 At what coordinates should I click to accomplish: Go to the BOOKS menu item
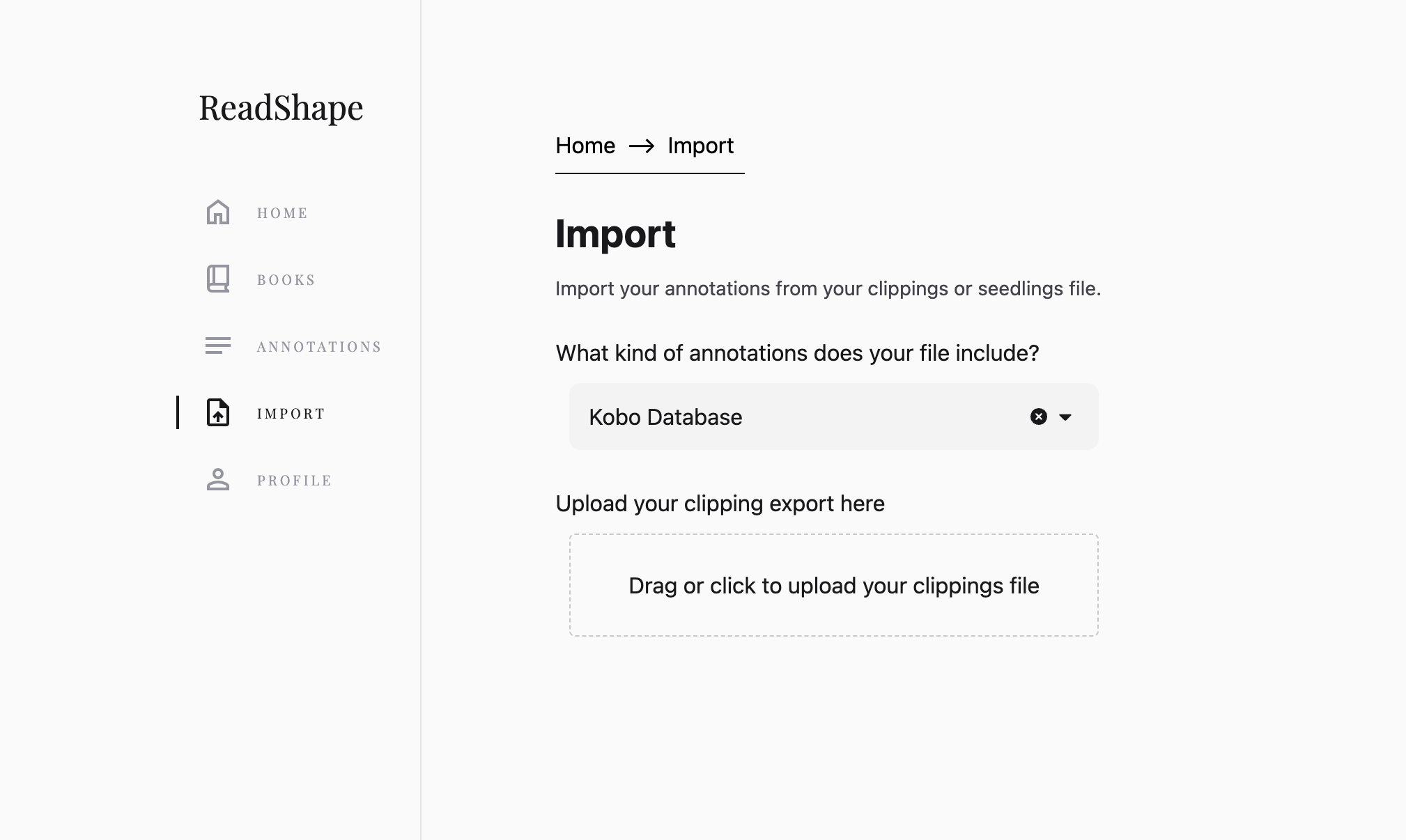click(286, 280)
